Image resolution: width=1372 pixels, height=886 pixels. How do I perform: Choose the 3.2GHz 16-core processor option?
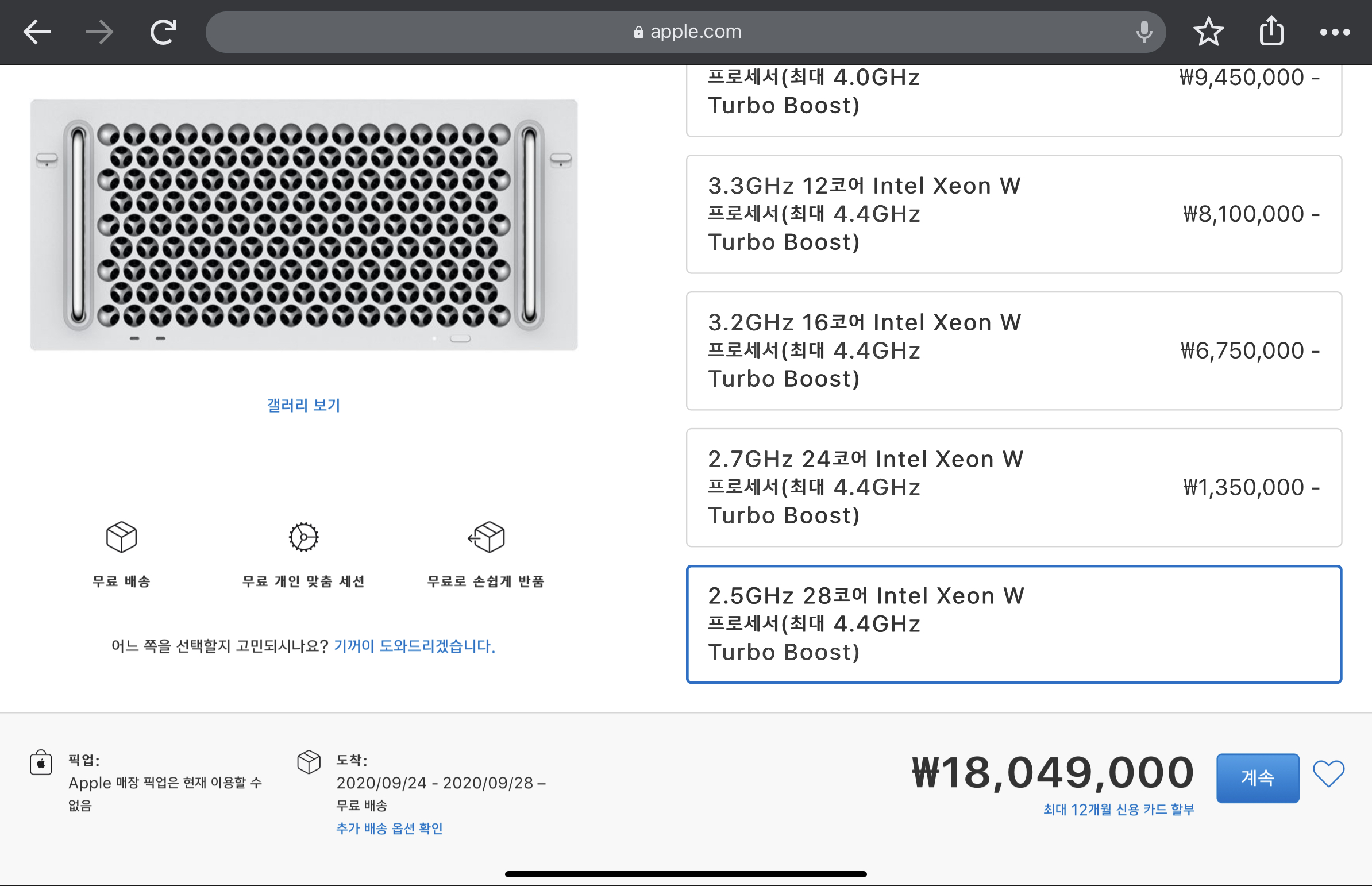(1013, 351)
